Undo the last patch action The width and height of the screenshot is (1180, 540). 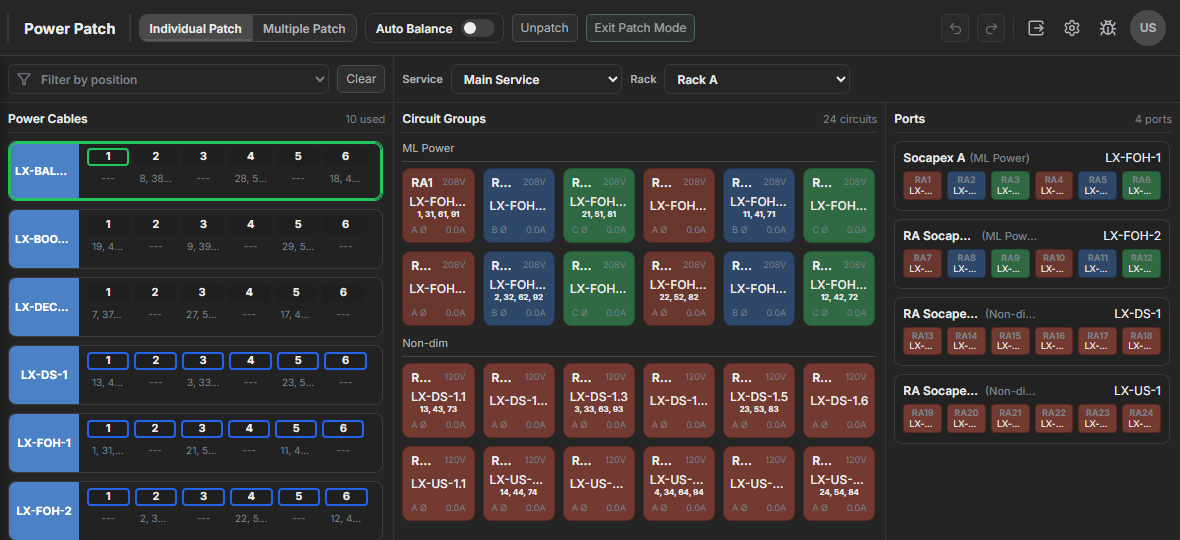955,28
